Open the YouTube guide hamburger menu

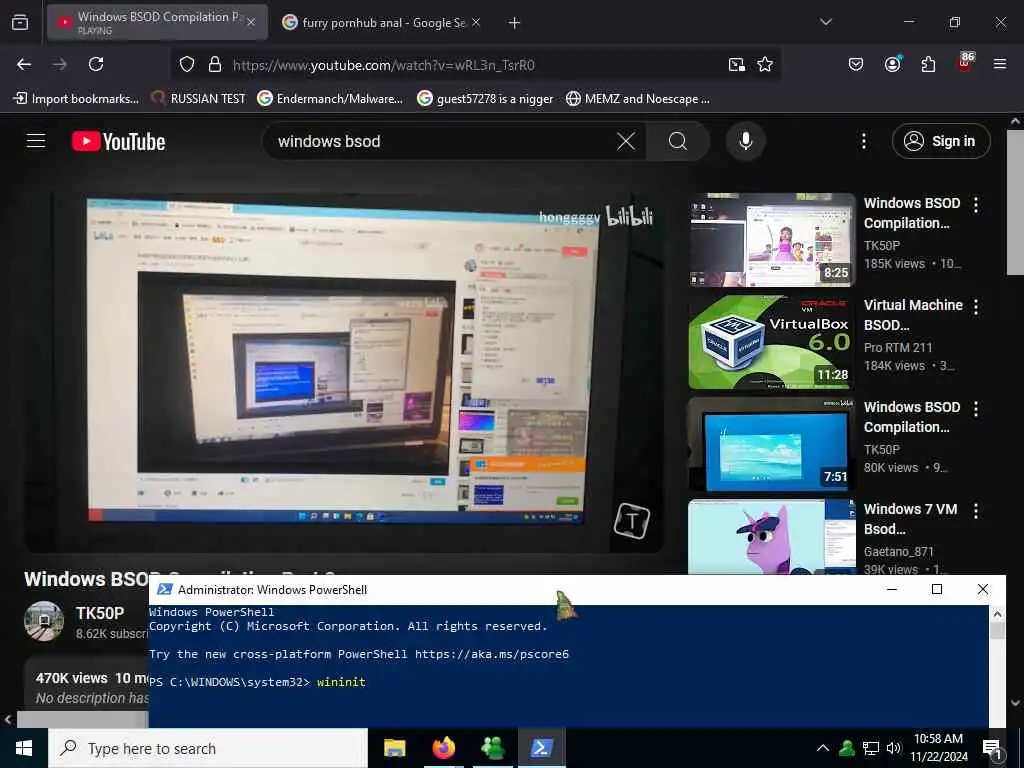coord(36,141)
